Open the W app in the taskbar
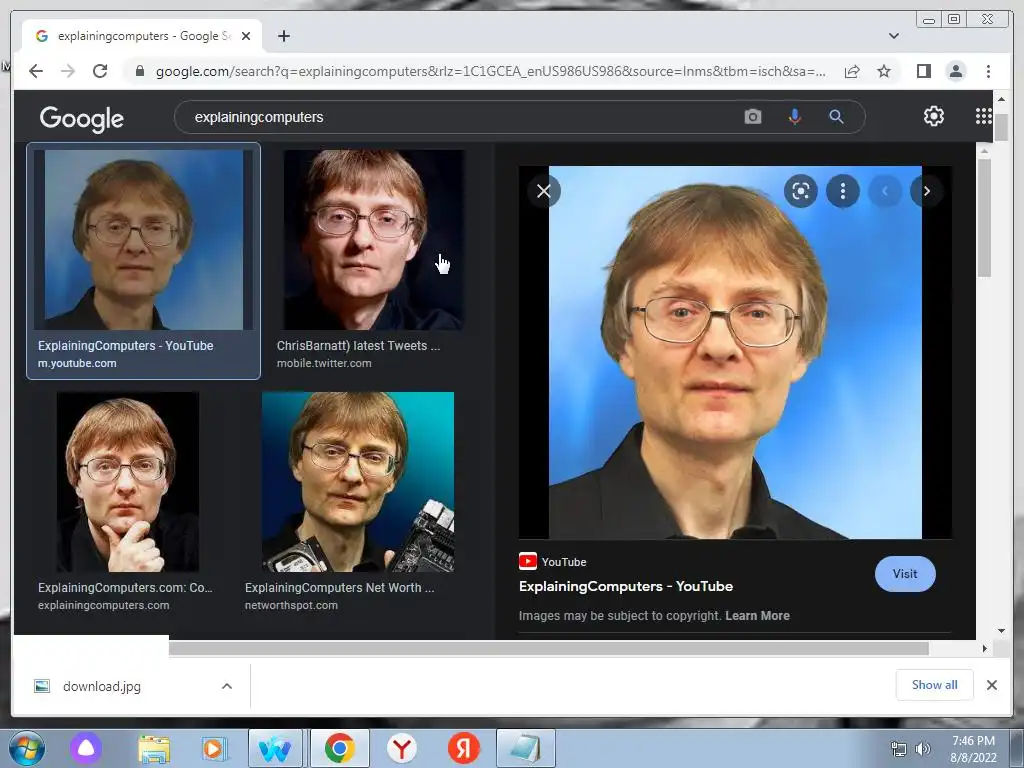The width and height of the screenshot is (1024, 768). point(275,748)
